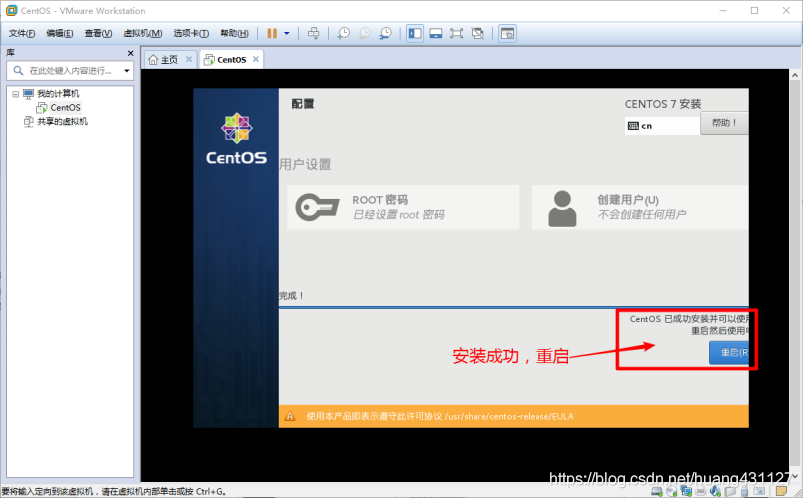Click the network adapter status icon
The image size is (803, 498).
[x=686, y=492]
